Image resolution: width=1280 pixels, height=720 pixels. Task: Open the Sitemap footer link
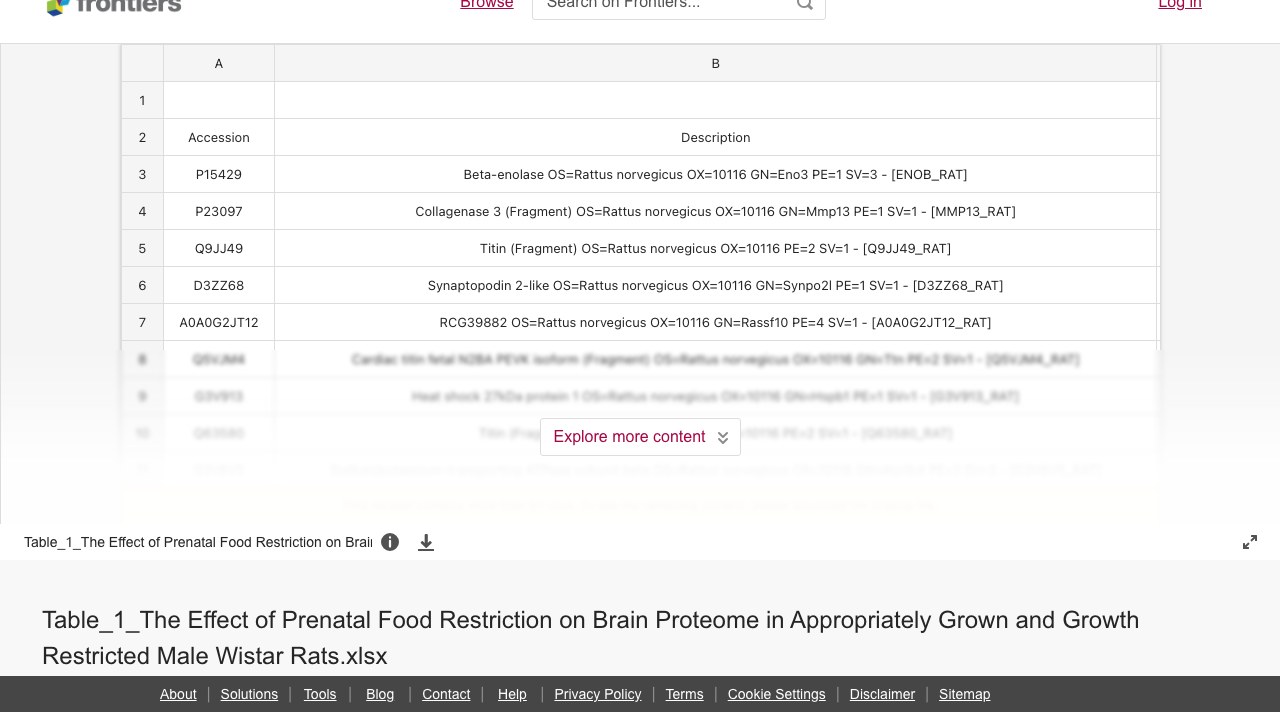point(964,694)
